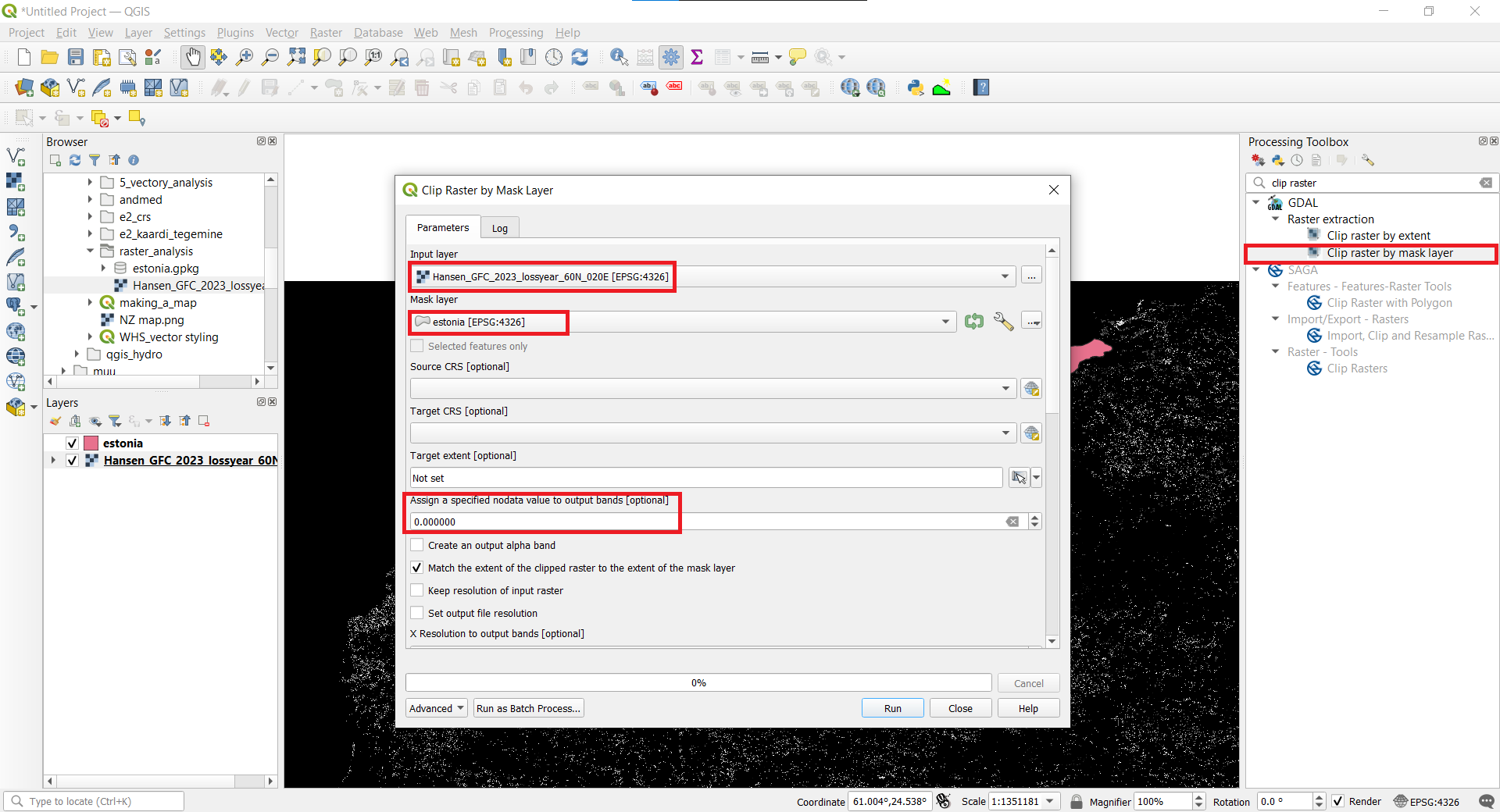Expand the making_a_map folder in Browser

[90, 303]
